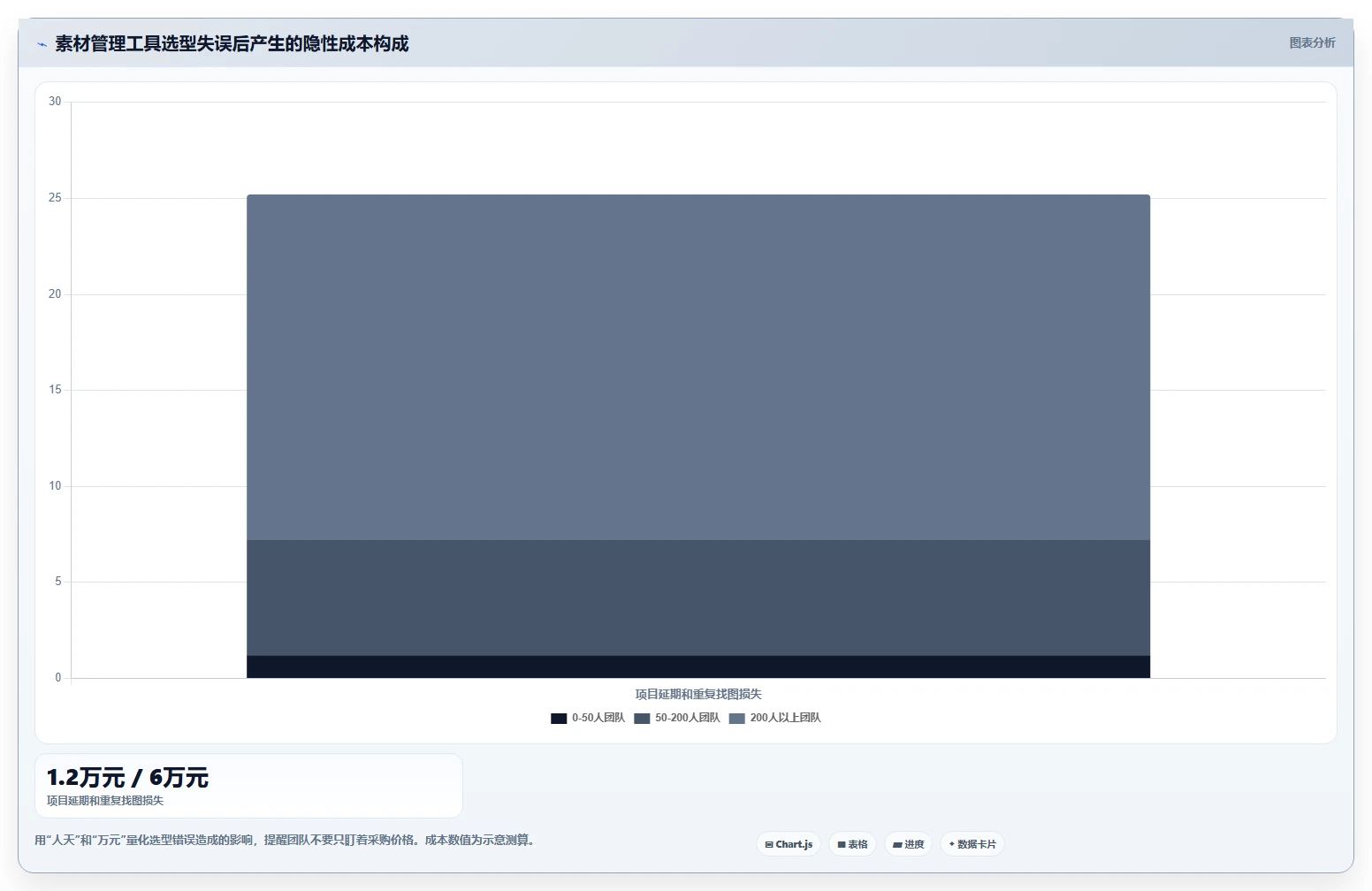The image size is (1372, 891).
Task: Click the 1.2万元 / 6万元 value card
Action: pos(248,786)
